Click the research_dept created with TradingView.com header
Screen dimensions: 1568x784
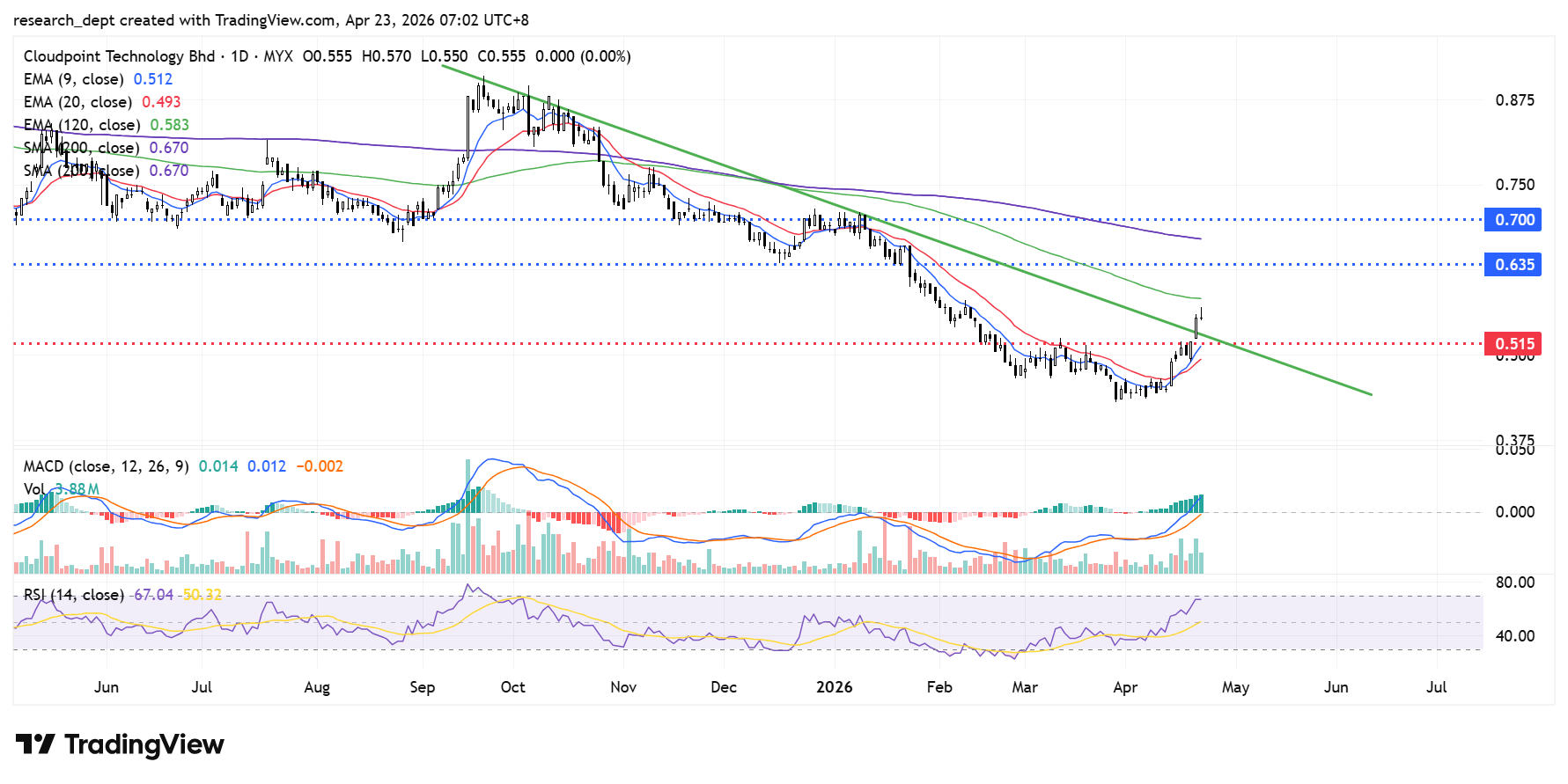tap(271, 19)
